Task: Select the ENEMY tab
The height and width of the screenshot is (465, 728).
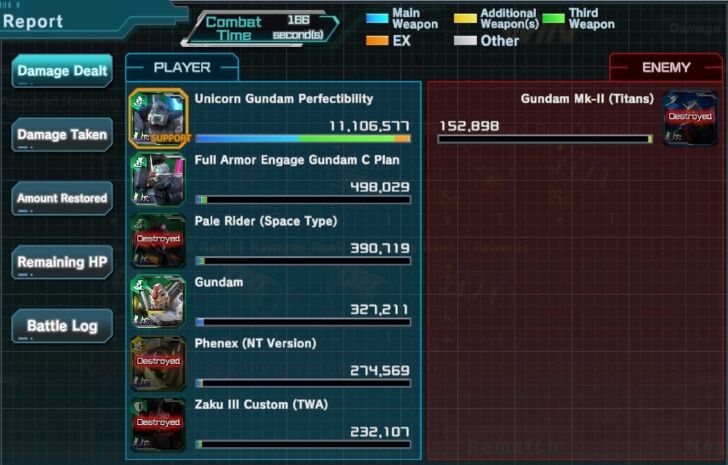Action: coord(666,68)
